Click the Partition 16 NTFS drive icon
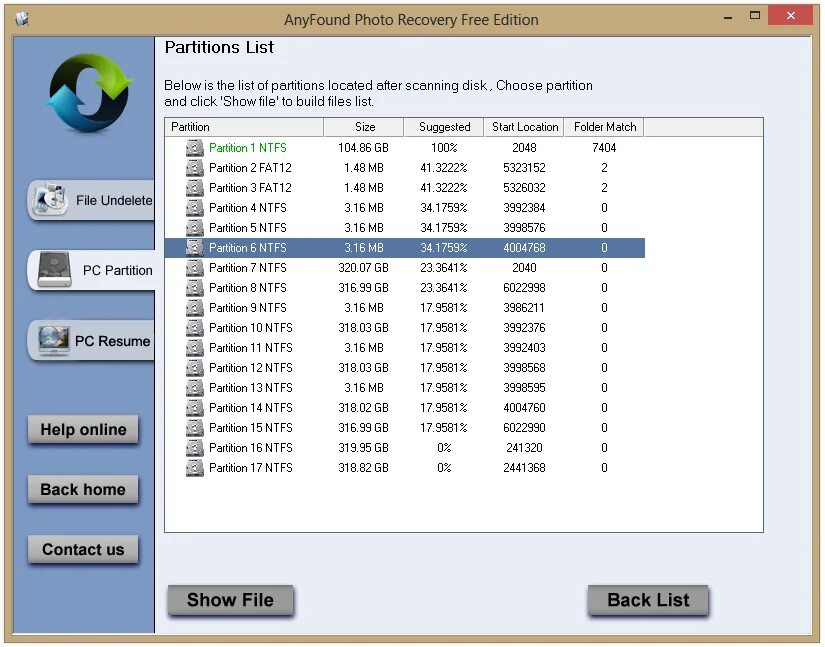The height and width of the screenshot is (647, 825). [x=195, y=448]
